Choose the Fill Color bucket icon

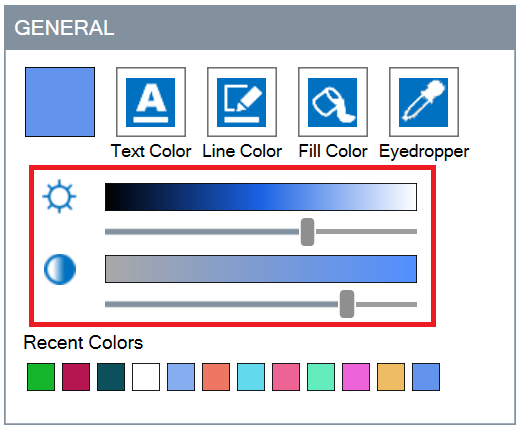point(333,102)
